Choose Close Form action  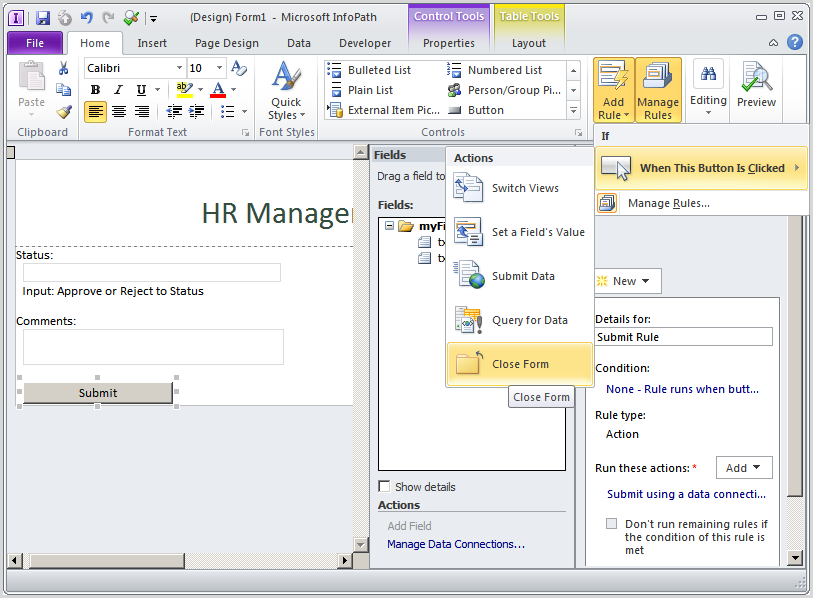point(519,364)
